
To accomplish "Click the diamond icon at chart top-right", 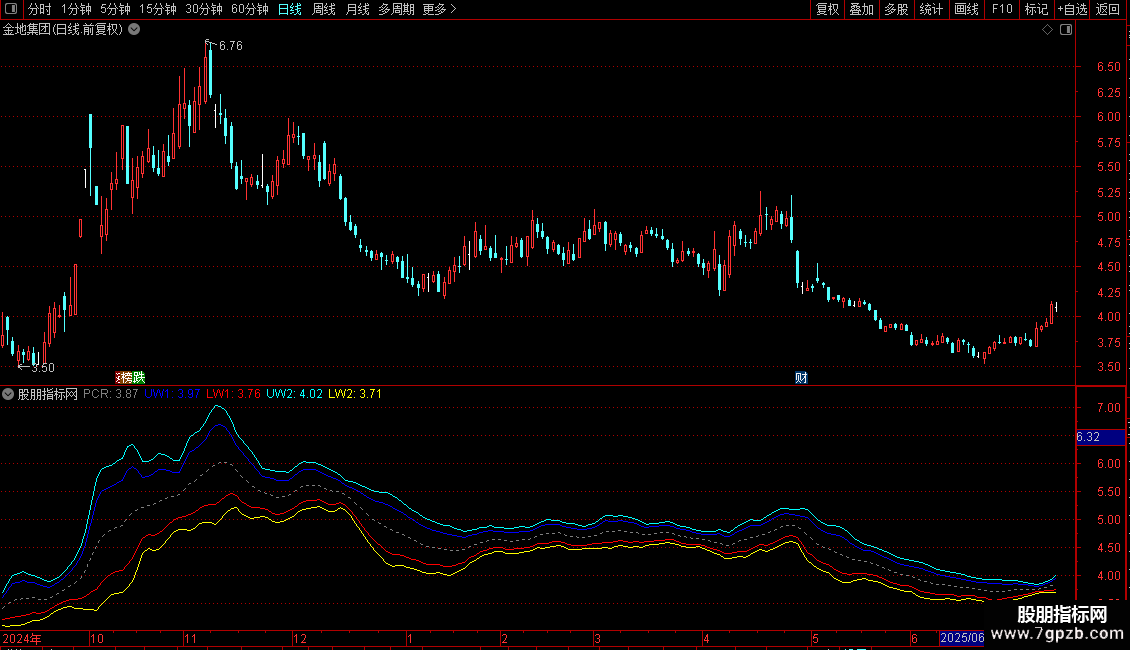I will coord(1047,30).
